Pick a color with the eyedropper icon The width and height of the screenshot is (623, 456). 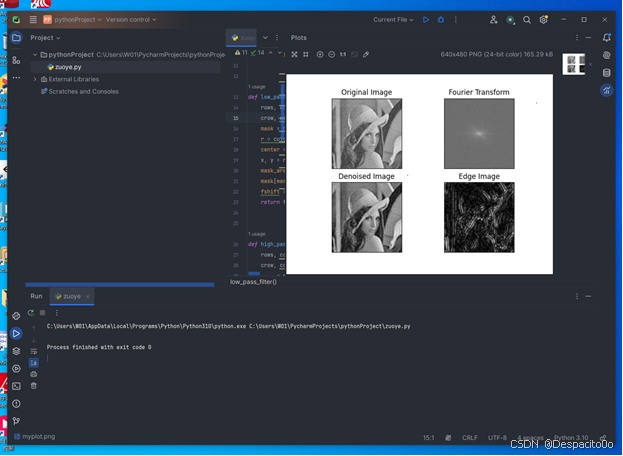coord(366,54)
